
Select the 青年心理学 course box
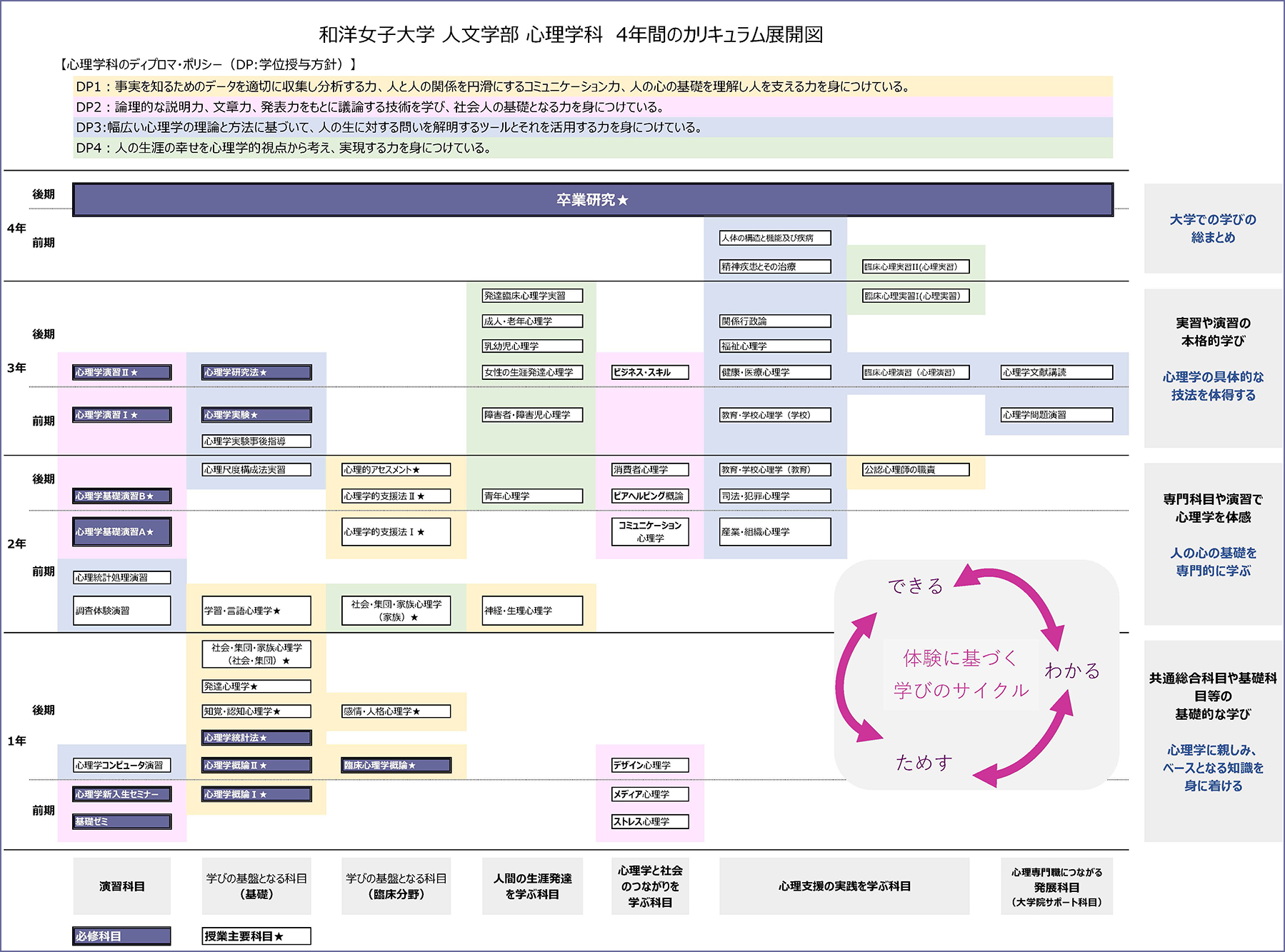point(532,496)
